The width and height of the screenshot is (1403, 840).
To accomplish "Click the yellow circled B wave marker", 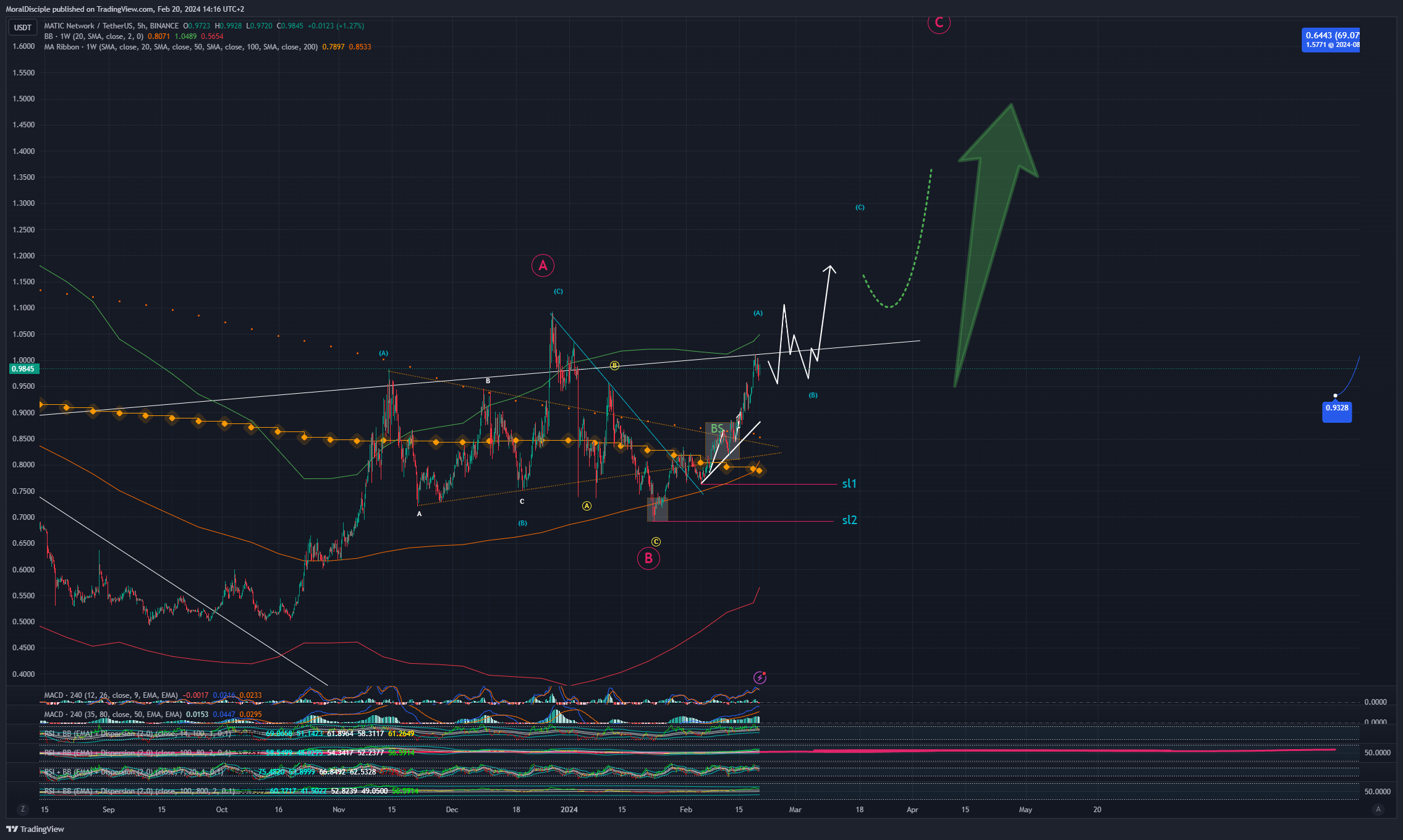I will pos(614,366).
